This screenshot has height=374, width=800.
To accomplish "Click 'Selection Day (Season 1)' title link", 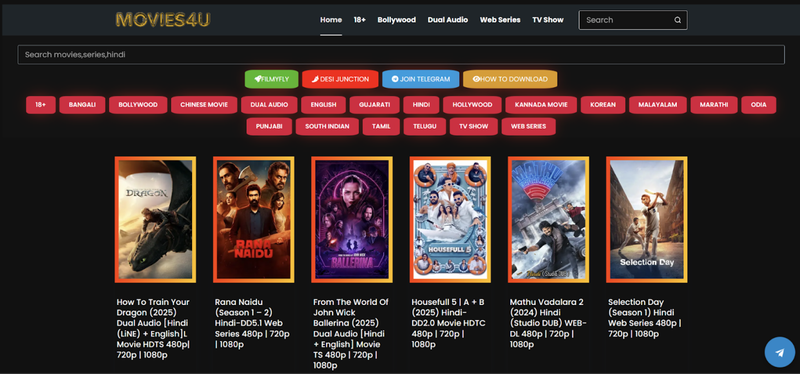I will coord(644,317).
